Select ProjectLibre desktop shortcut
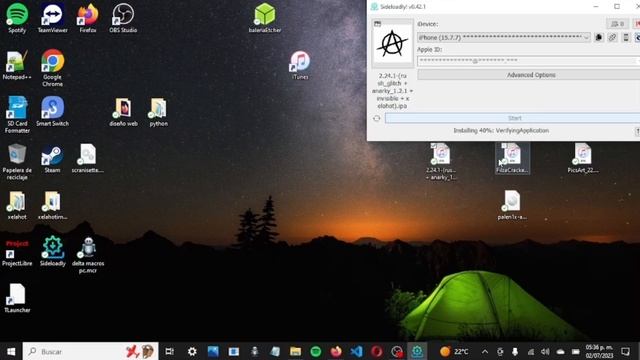Screen dimensions: 640x360 click(x=17, y=253)
